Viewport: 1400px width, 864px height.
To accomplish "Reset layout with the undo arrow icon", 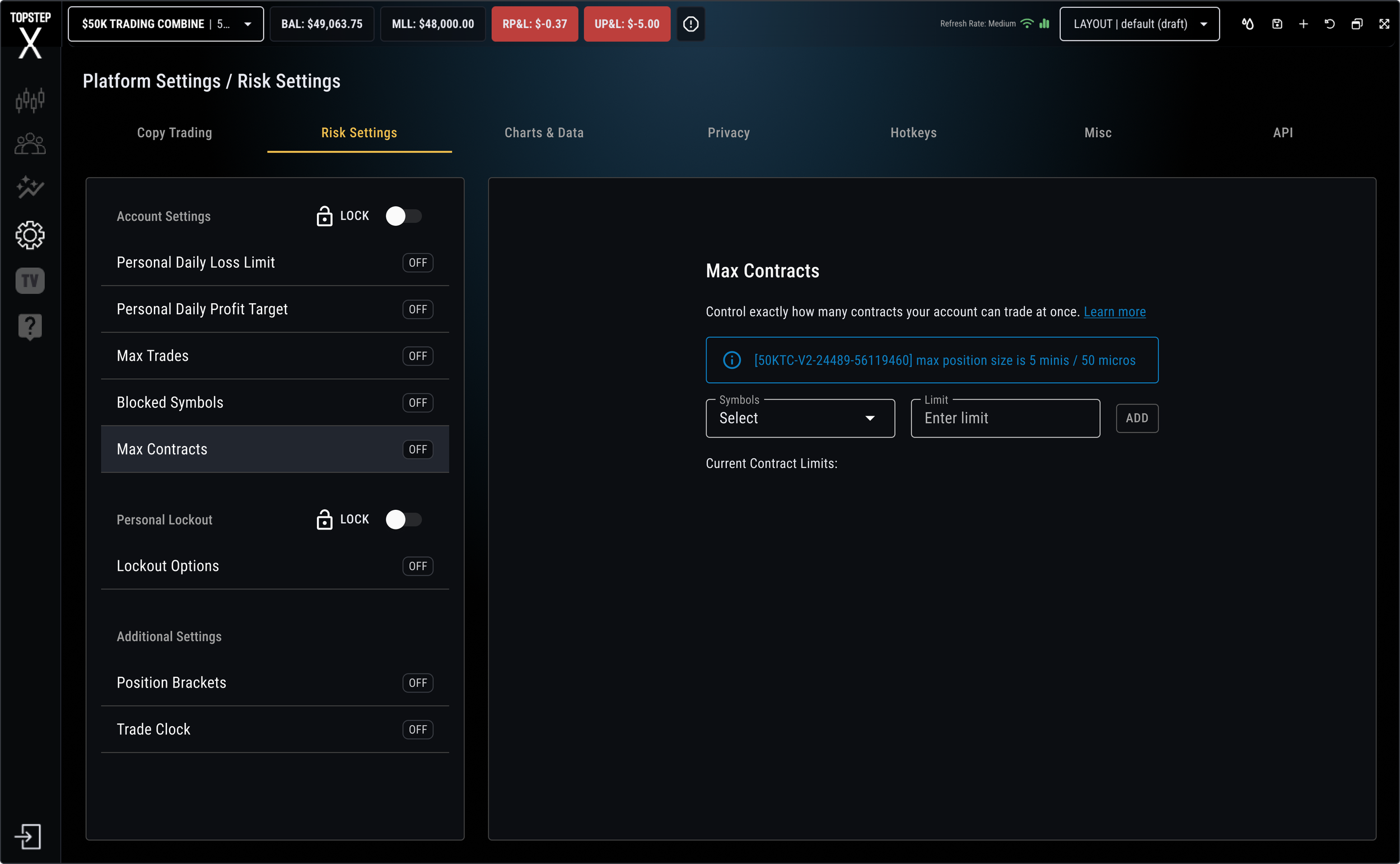I will pyautogui.click(x=1330, y=24).
